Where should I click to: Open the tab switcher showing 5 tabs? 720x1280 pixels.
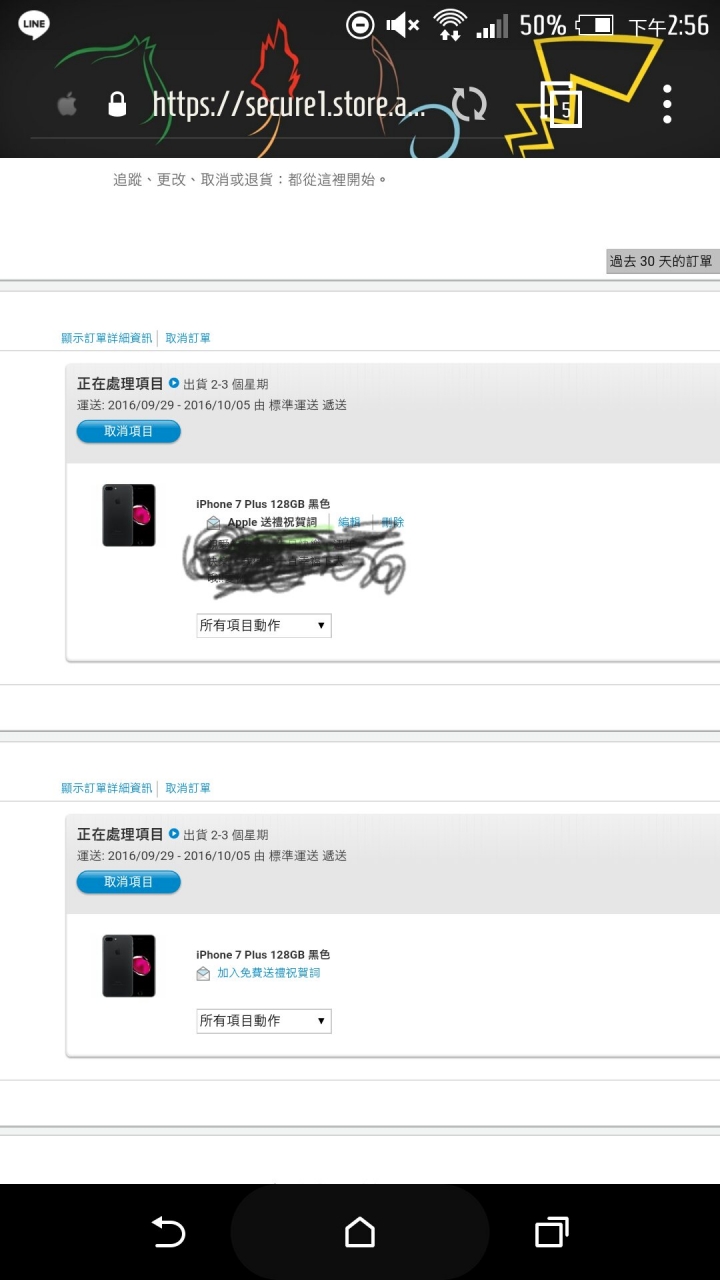[x=561, y=105]
